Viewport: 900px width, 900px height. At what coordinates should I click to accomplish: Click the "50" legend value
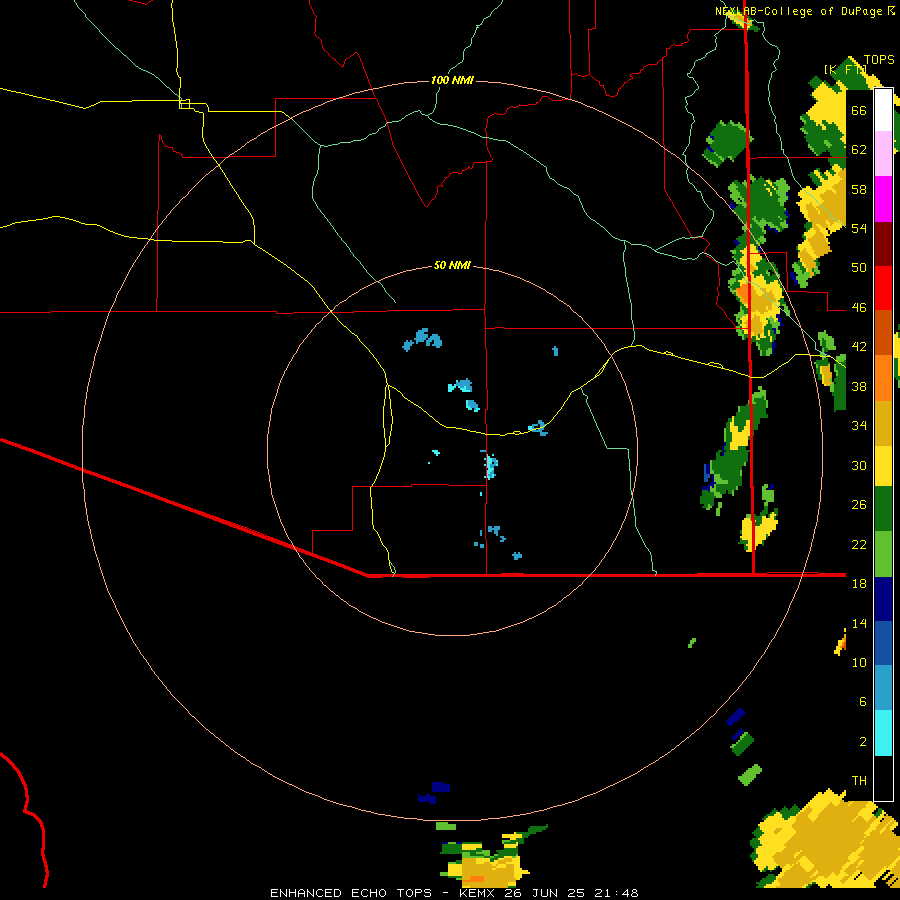pos(859,267)
